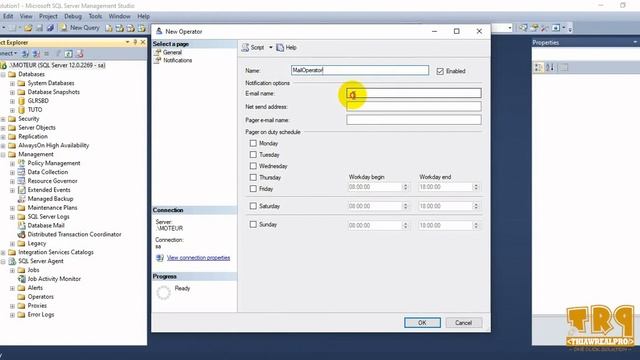Select the General page
The height and width of the screenshot is (360, 640).
pyautogui.click(x=172, y=52)
